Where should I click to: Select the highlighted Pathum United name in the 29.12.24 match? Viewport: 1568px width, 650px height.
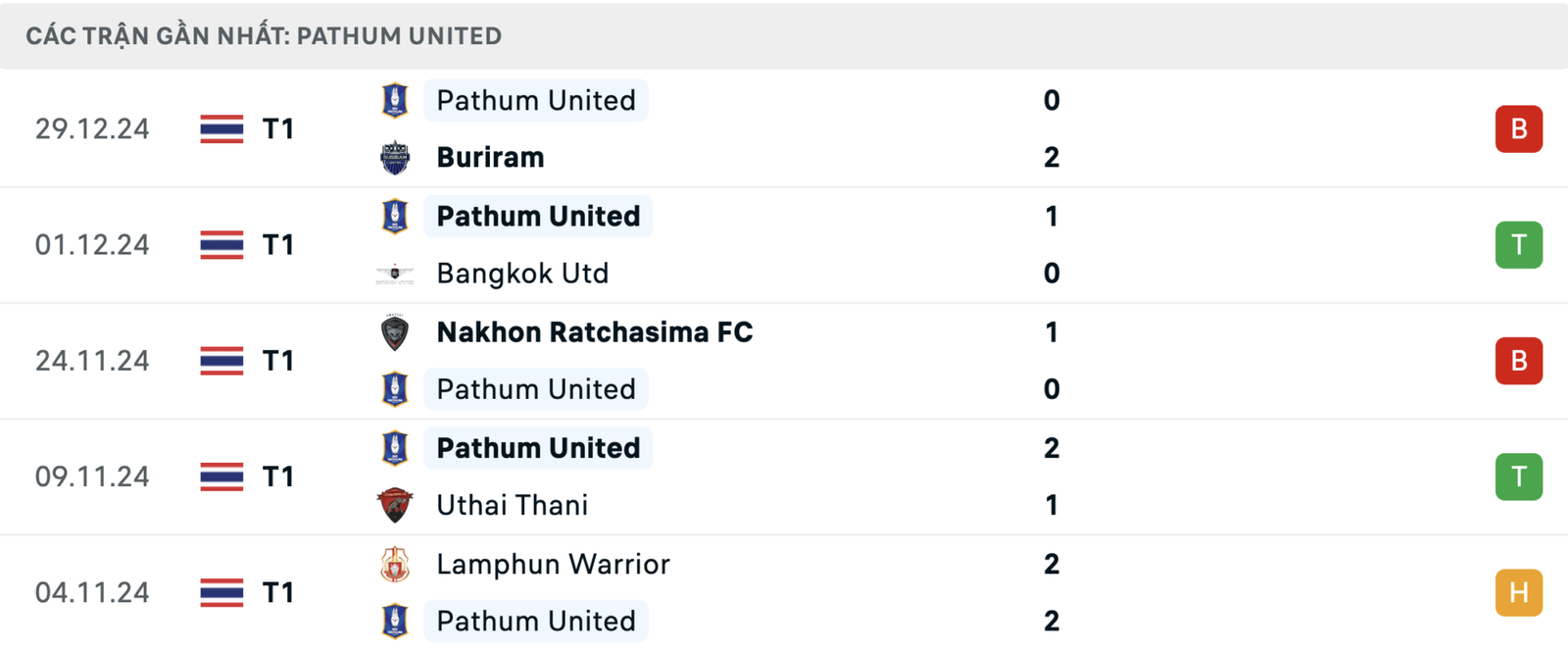click(x=536, y=100)
